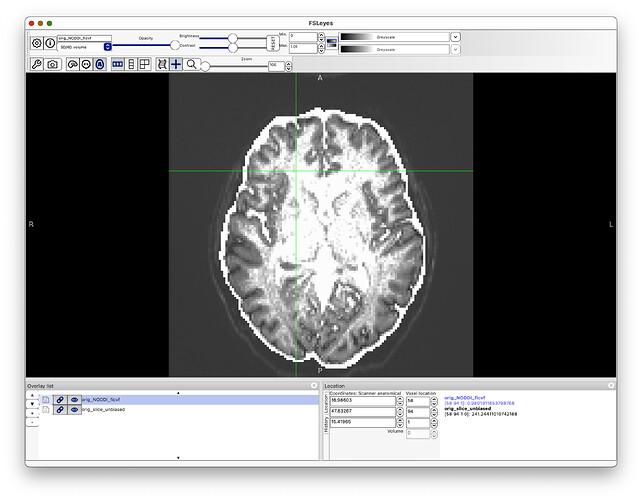
Task: Select vertical canvas layout
Action: [131, 64]
